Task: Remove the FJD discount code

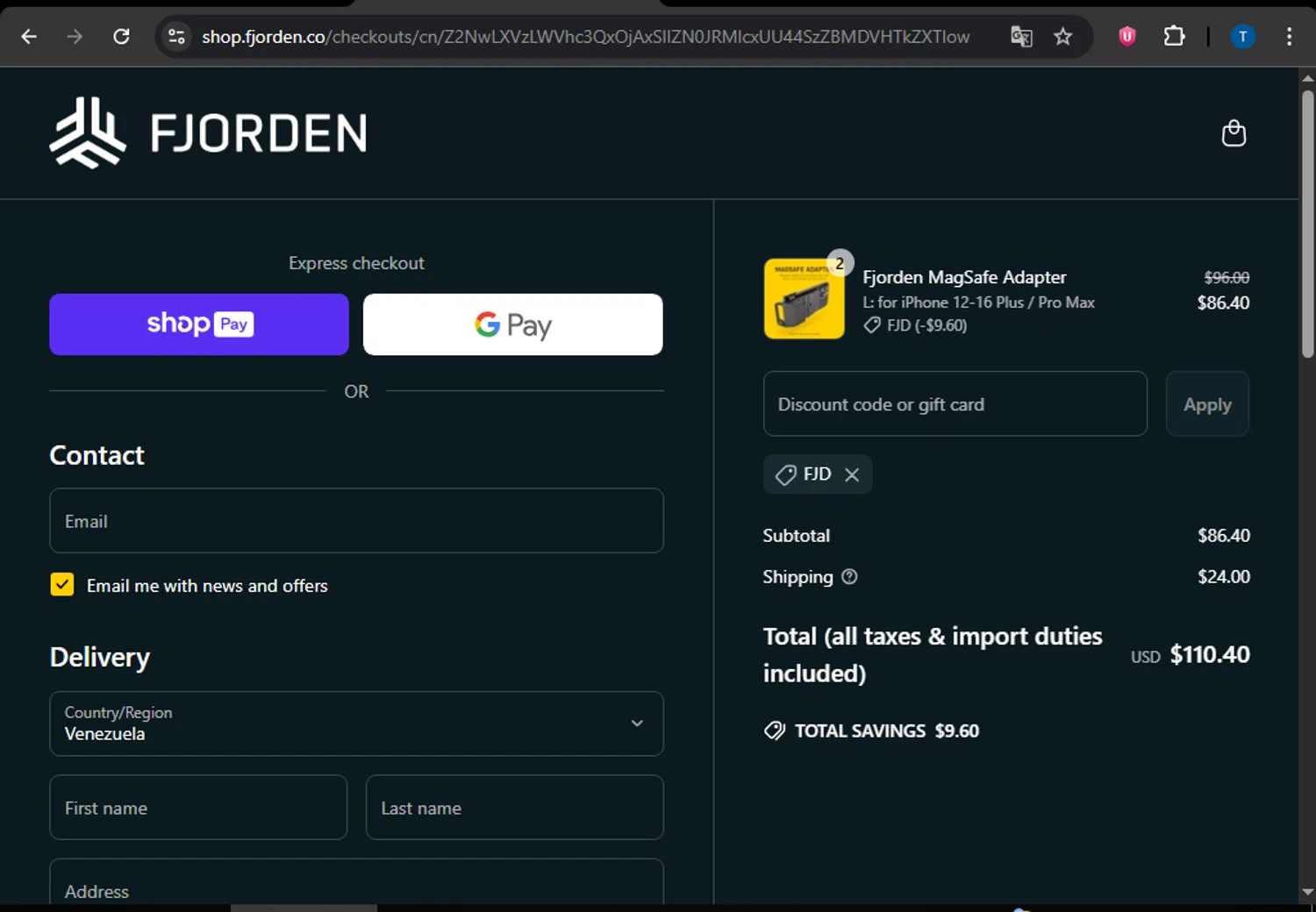Action: click(852, 474)
